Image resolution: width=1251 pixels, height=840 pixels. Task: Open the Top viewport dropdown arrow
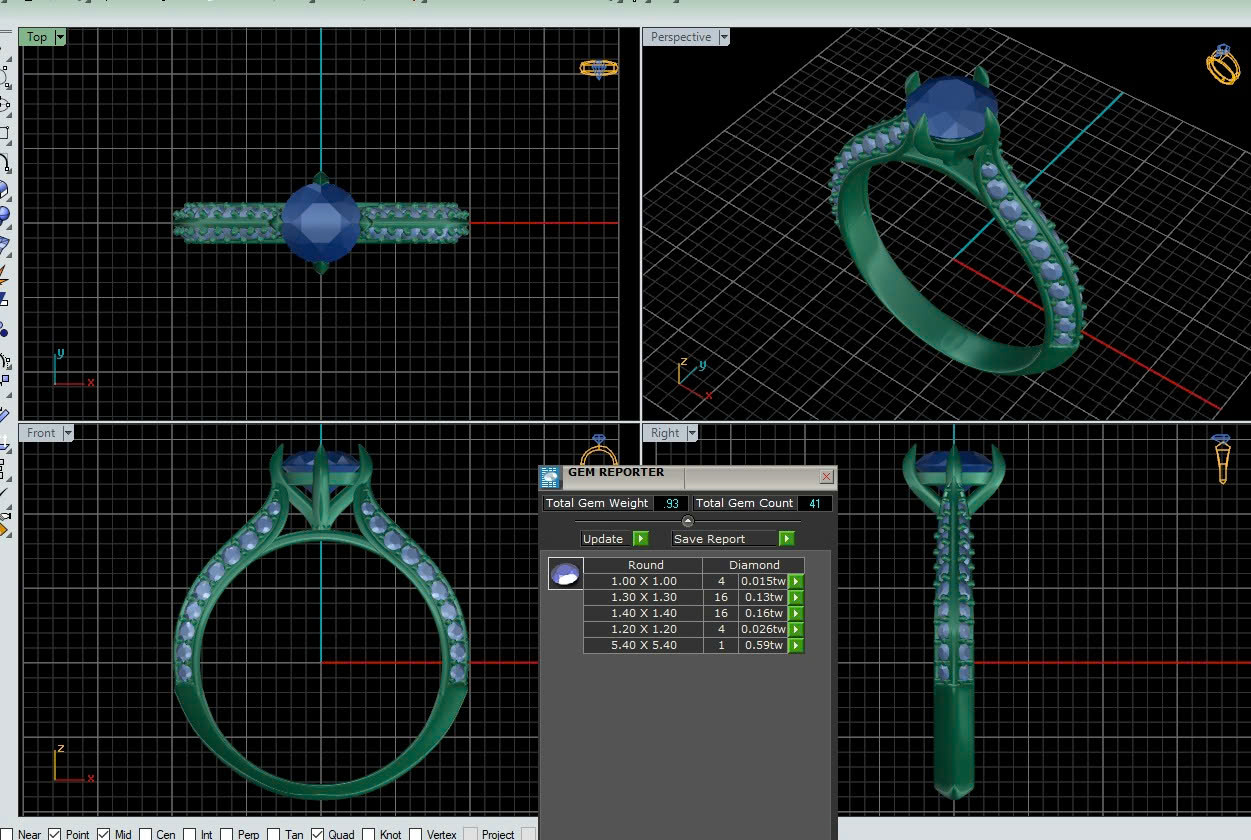pyautogui.click(x=60, y=37)
